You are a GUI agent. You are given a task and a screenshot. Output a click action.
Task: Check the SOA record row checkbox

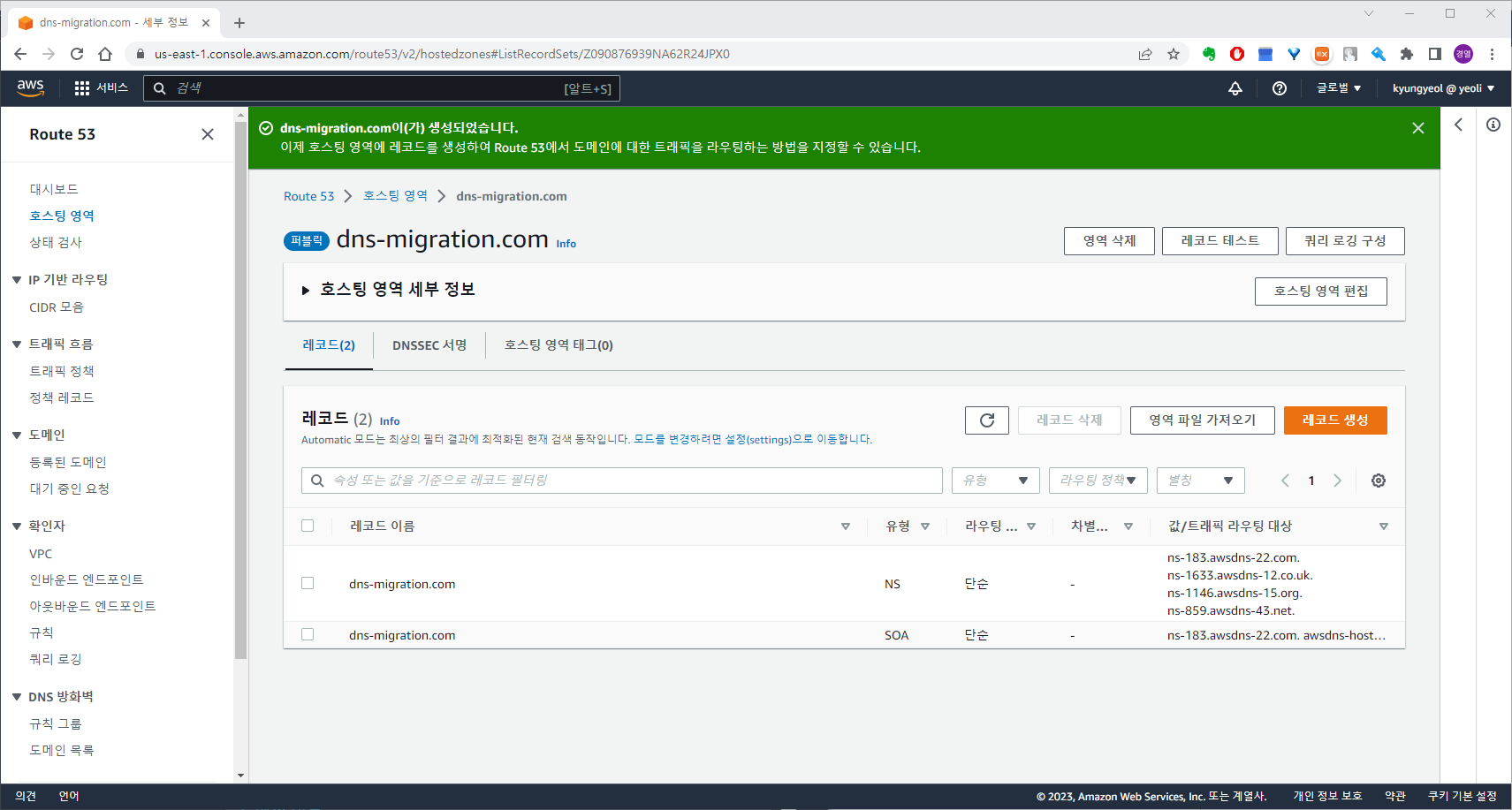(x=308, y=634)
